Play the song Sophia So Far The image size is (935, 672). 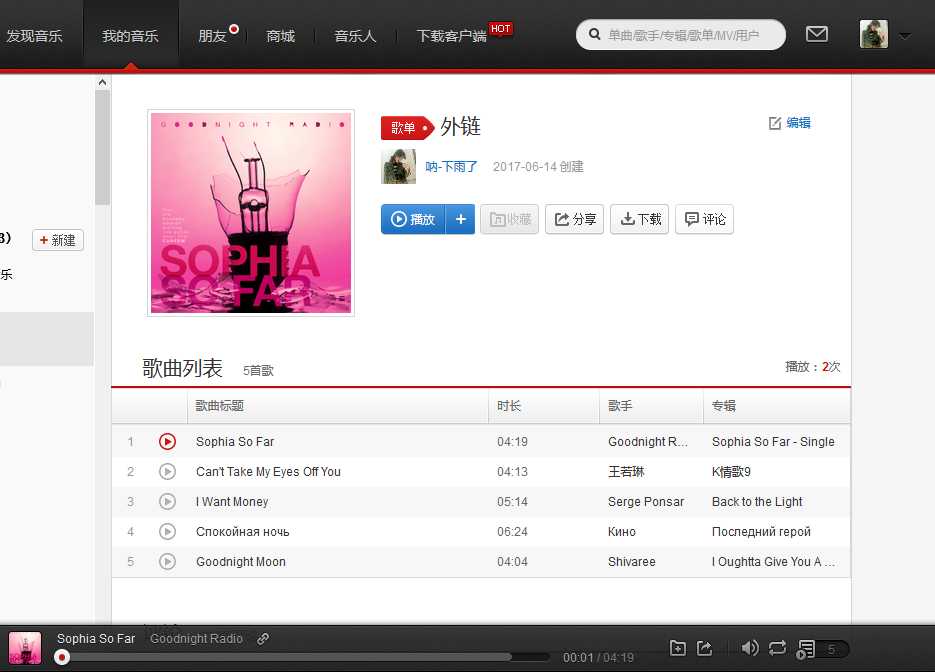(168, 441)
